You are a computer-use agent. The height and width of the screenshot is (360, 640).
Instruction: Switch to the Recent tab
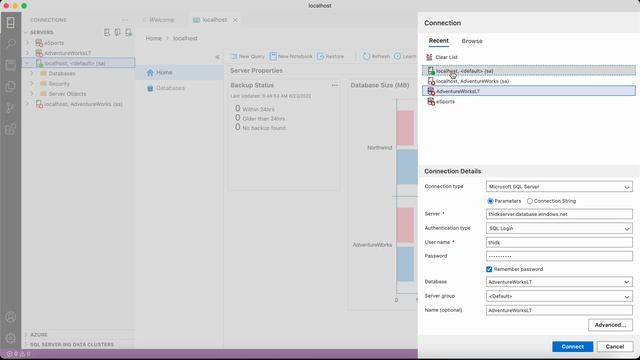coord(439,41)
